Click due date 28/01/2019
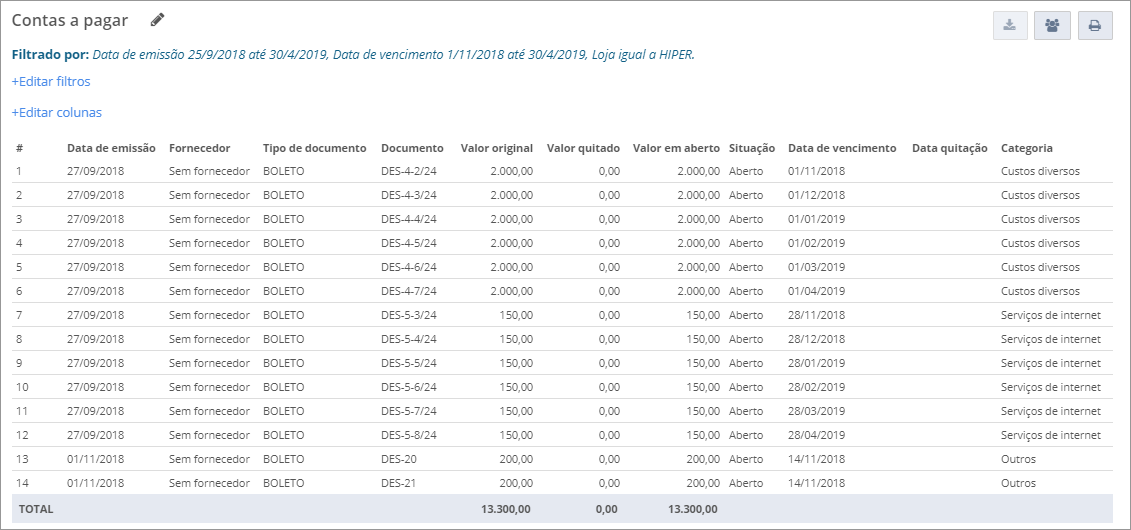Image resolution: width=1131 pixels, height=530 pixels. [816, 363]
